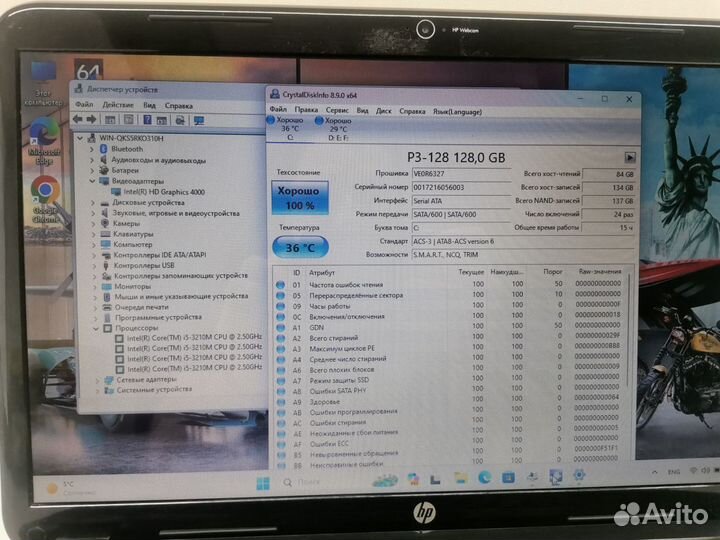Click the SMART attribute list scrollbar

pos(629,331)
